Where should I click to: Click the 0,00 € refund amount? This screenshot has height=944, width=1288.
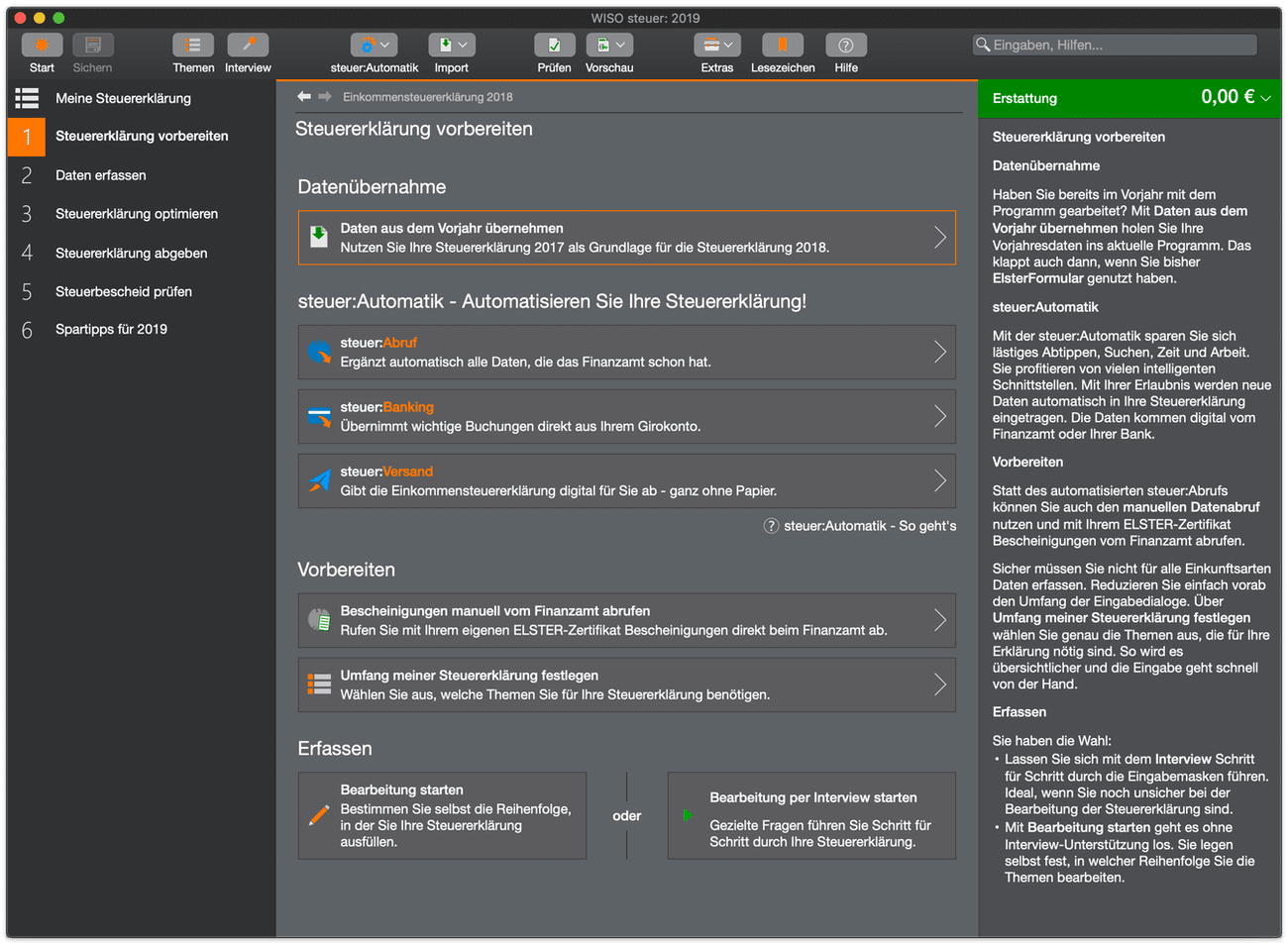[1228, 97]
